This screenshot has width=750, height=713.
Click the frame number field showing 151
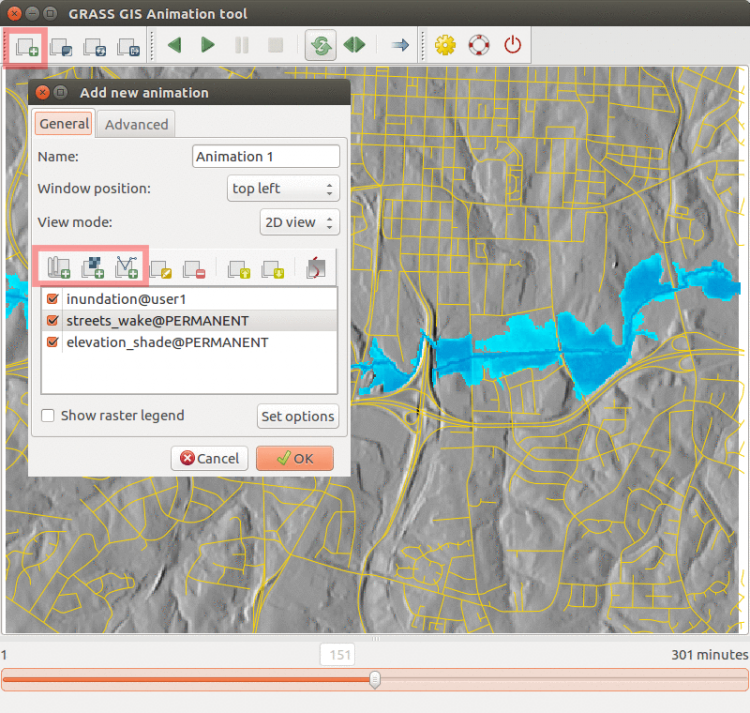point(338,654)
